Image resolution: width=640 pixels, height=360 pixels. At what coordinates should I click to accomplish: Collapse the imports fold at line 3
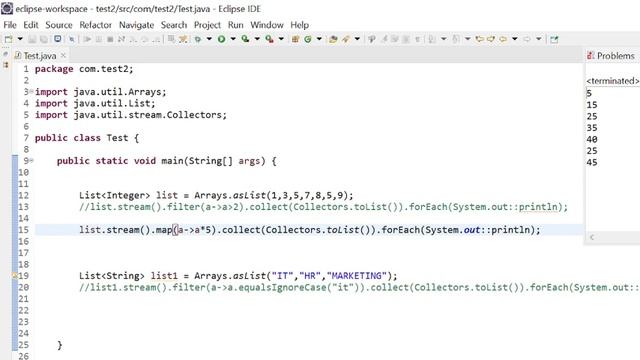coord(31,91)
